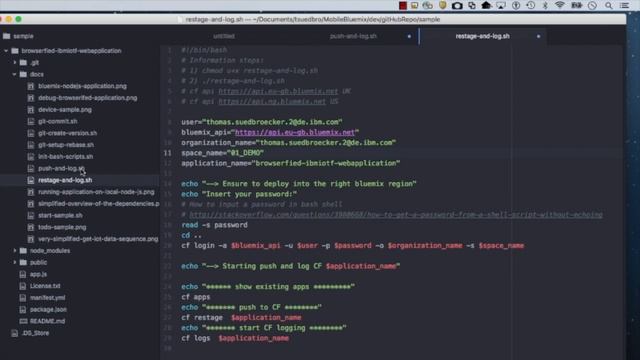Click the Wi-Fi status icon

pyautogui.click(x=560, y=5)
